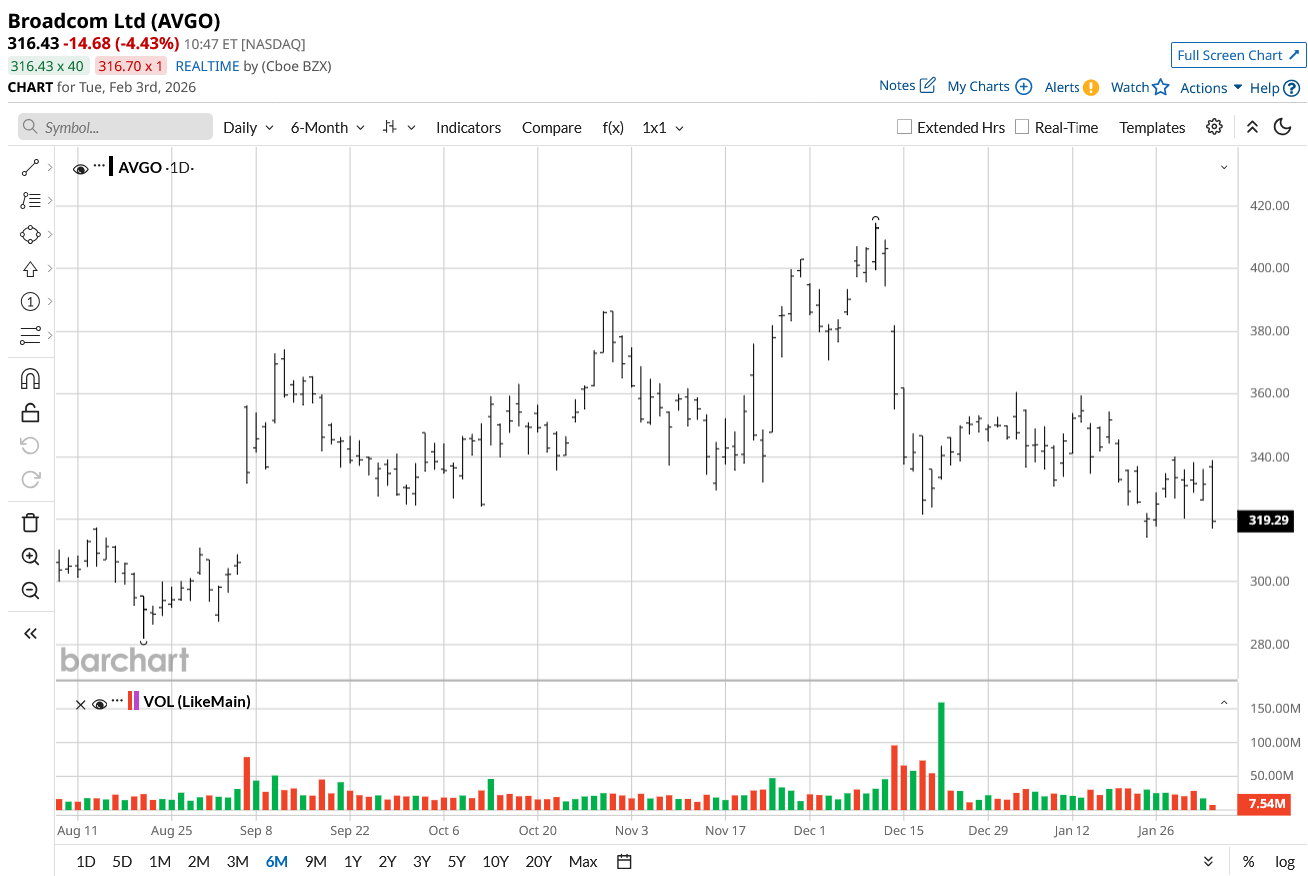Open the 1x1 grid layout dropdown

click(x=663, y=127)
